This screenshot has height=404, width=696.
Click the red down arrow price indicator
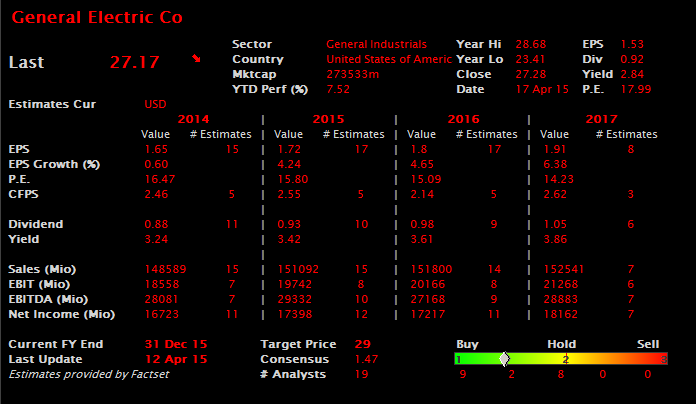(x=196, y=59)
